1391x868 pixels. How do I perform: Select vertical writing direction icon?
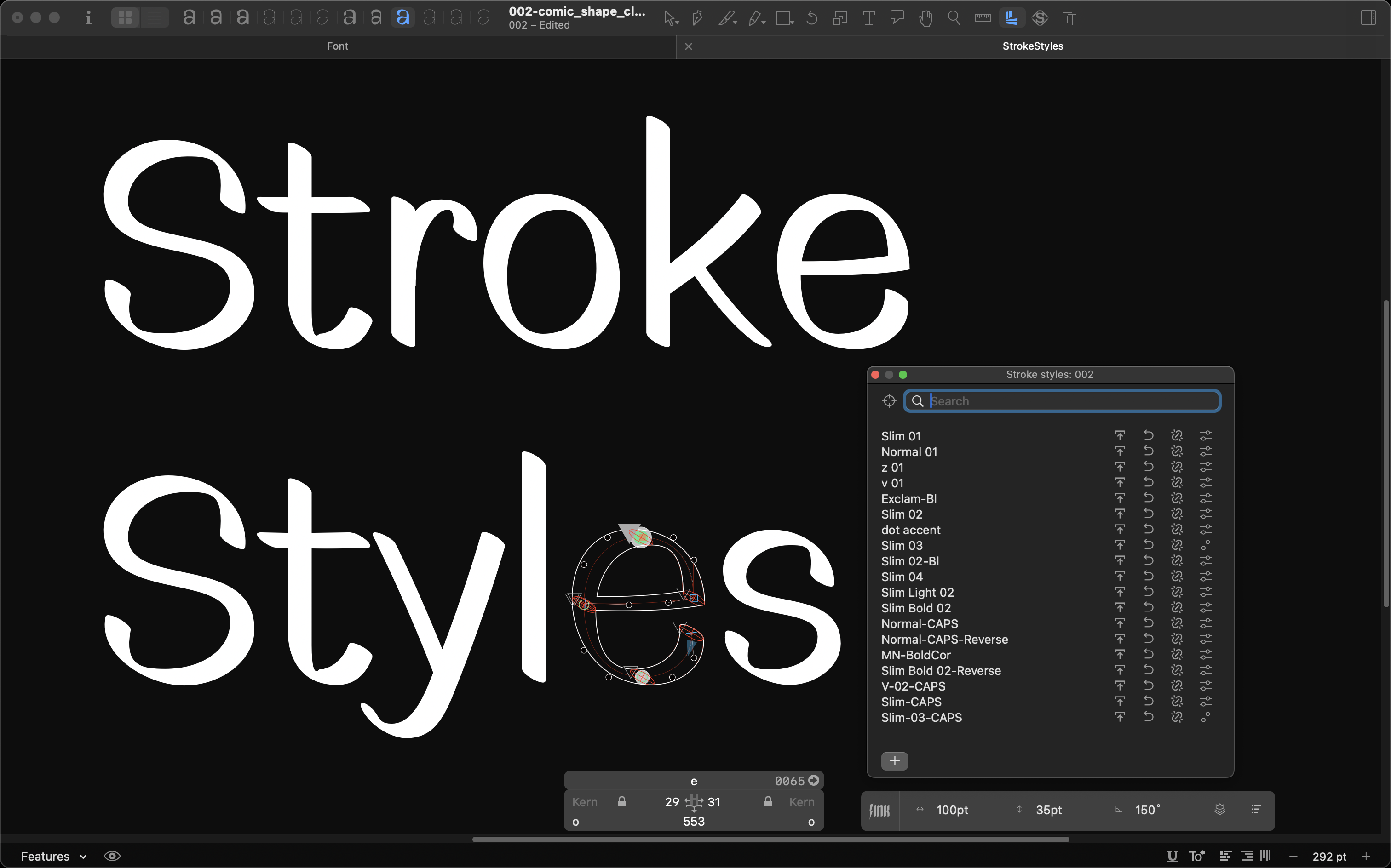pos(1265,856)
